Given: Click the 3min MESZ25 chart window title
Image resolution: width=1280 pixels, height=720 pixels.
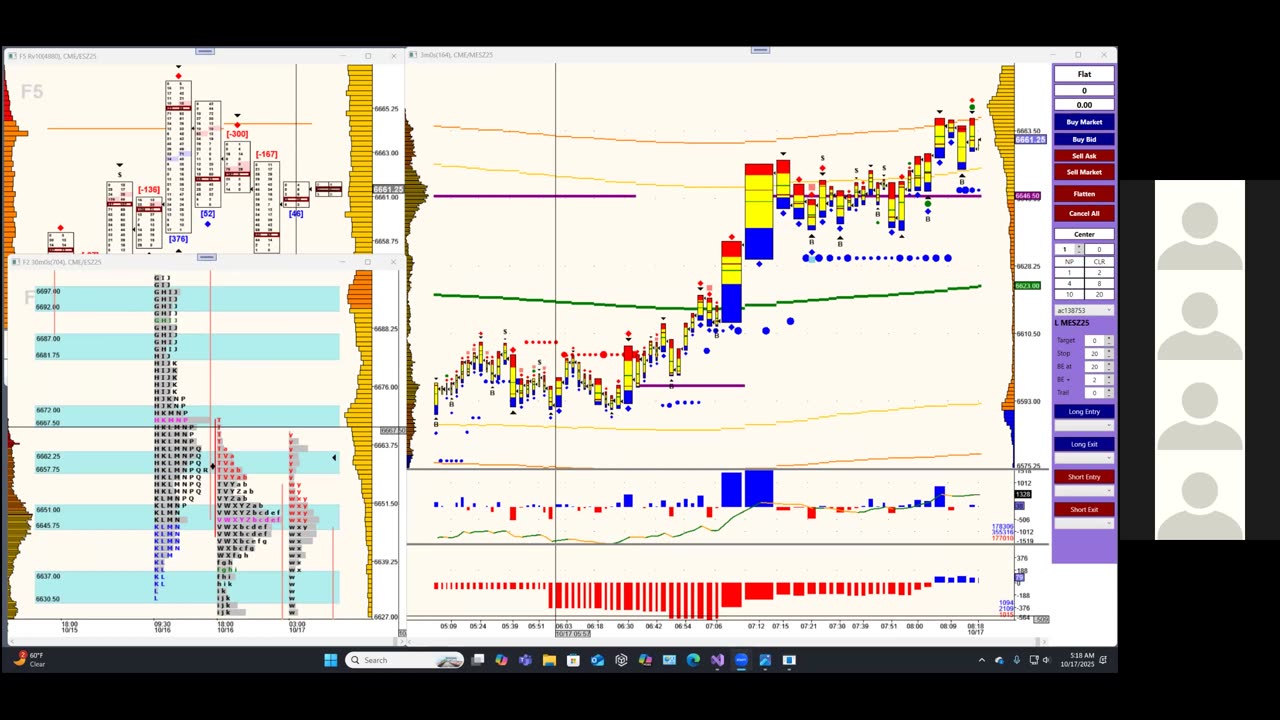Looking at the screenshot, I should 456,55.
